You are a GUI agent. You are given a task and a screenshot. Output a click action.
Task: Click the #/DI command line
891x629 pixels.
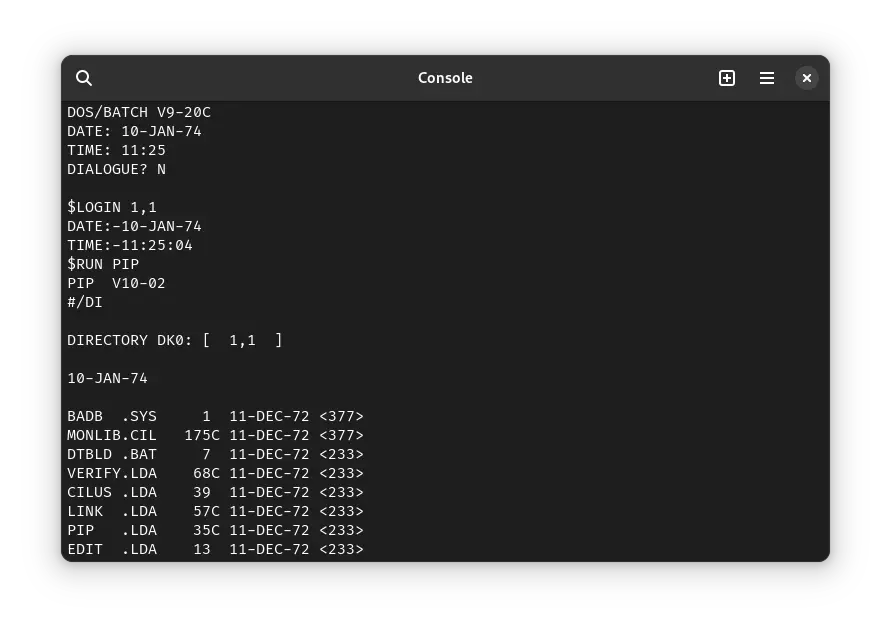[85, 302]
